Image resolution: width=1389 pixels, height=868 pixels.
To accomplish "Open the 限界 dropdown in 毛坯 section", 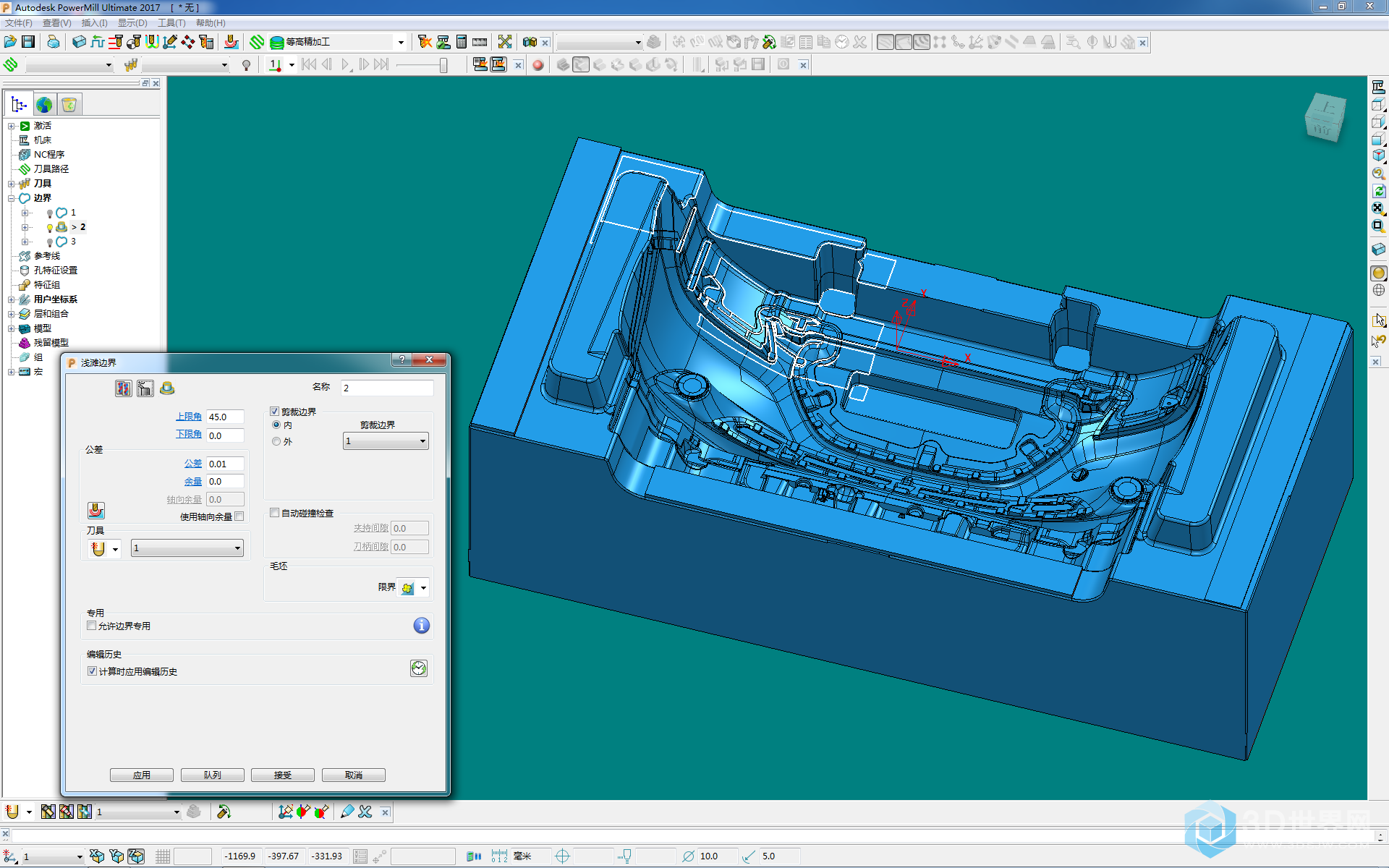I will click(424, 588).
